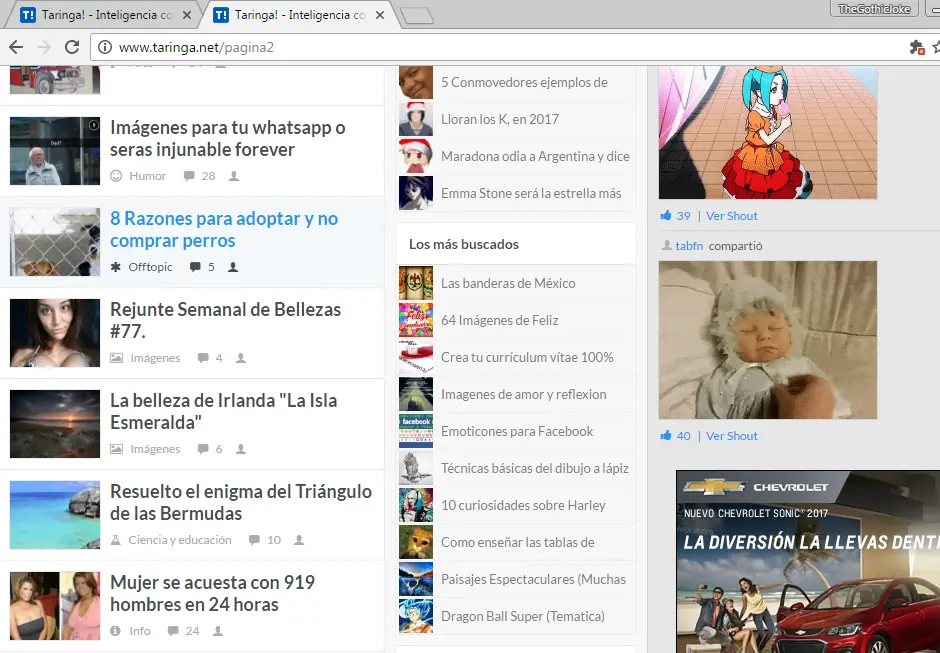Open Crea tu currículum vítae 100%
The image size is (940, 653).
(528, 357)
